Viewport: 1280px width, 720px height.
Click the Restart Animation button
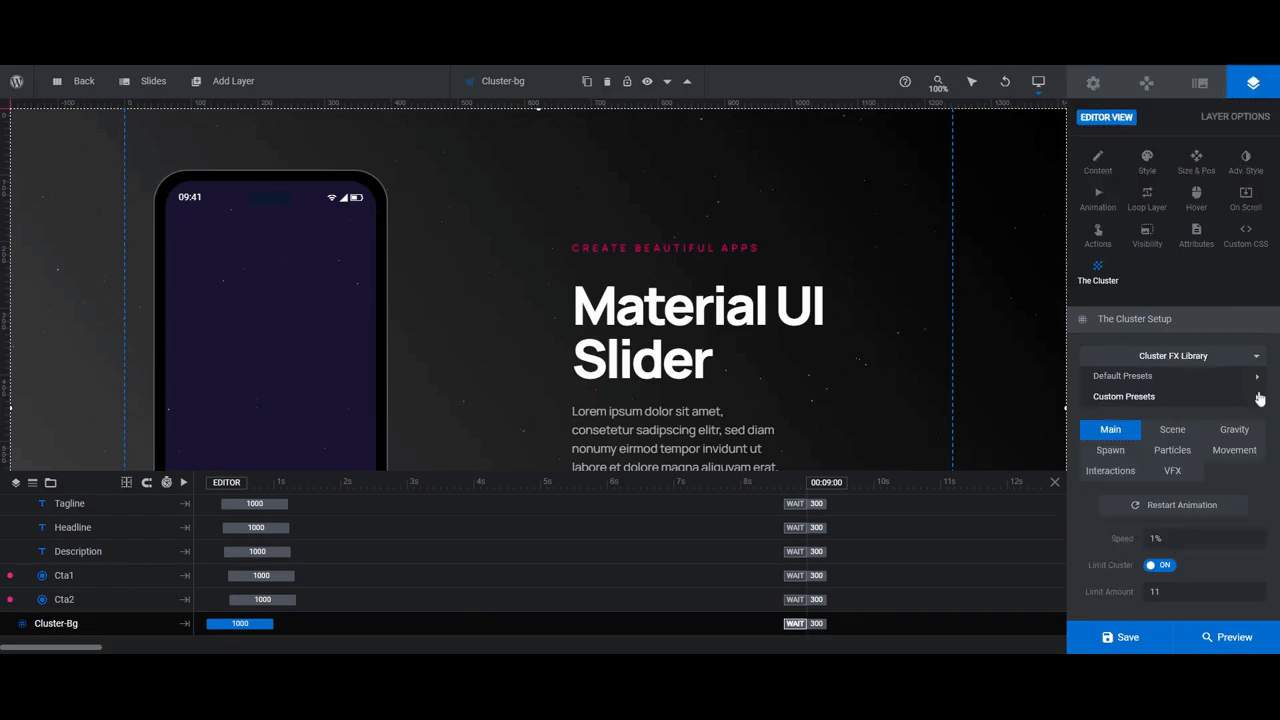point(1173,505)
